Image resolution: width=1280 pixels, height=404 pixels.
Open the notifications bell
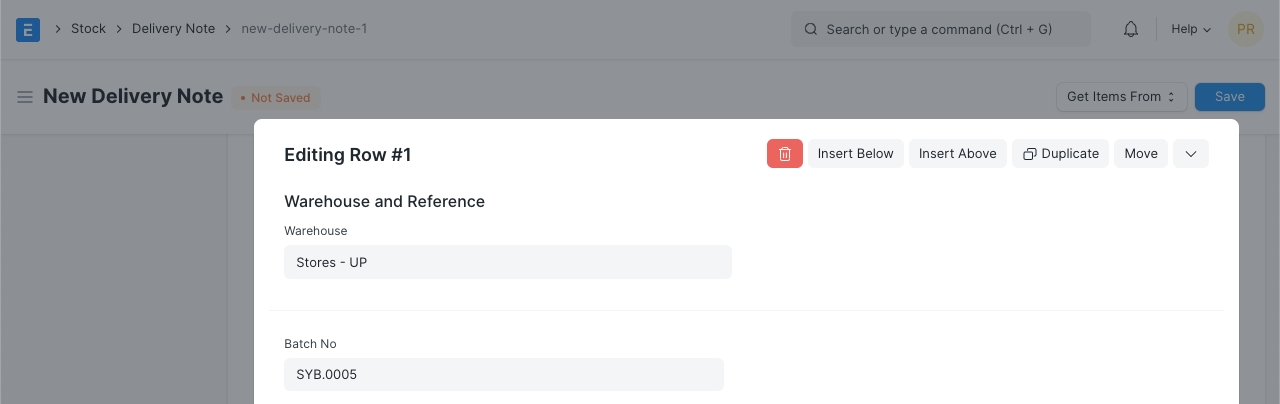(x=1131, y=29)
